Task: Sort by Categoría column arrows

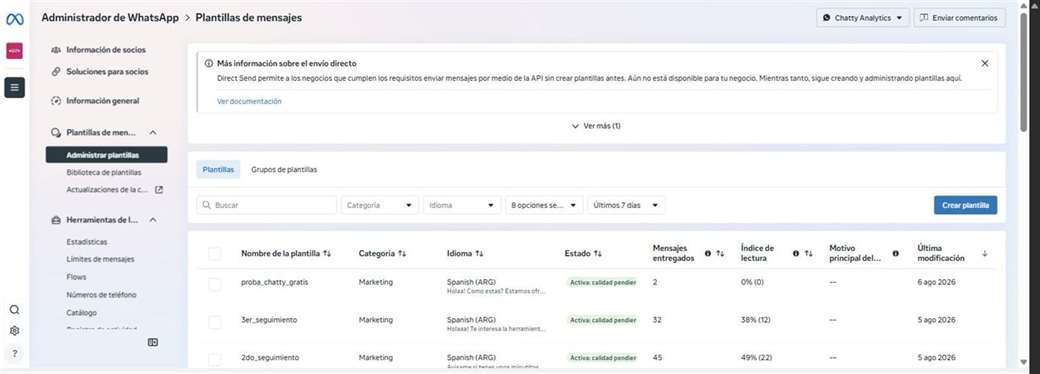Action: (x=402, y=253)
